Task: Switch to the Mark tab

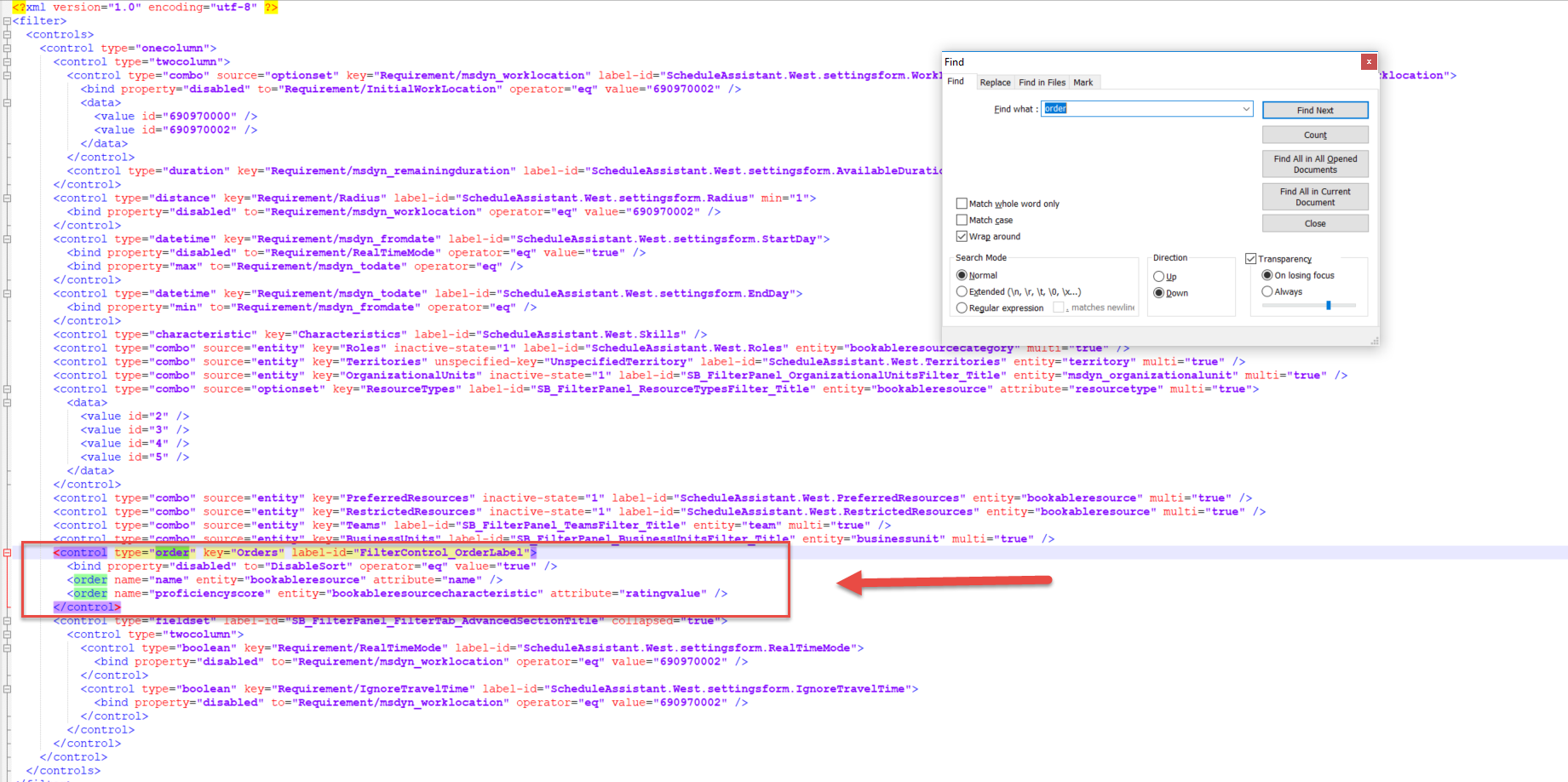Action: point(1083,82)
